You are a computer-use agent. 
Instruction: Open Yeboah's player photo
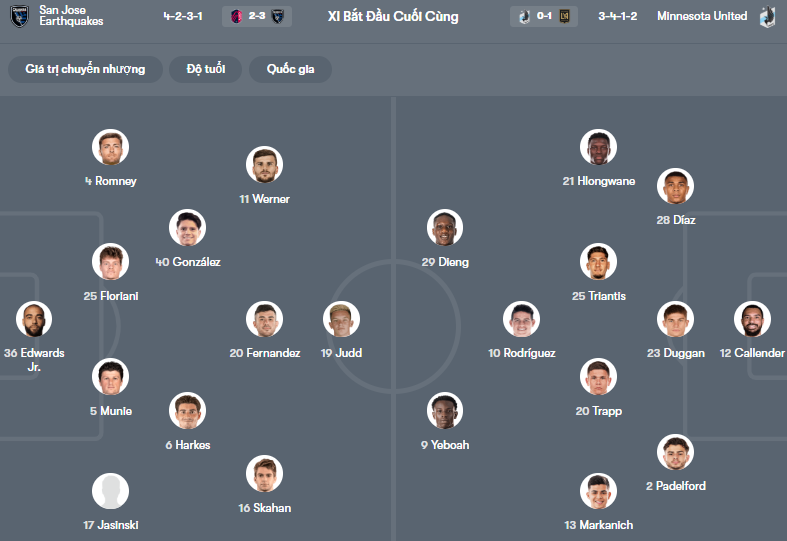pos(444,411)
